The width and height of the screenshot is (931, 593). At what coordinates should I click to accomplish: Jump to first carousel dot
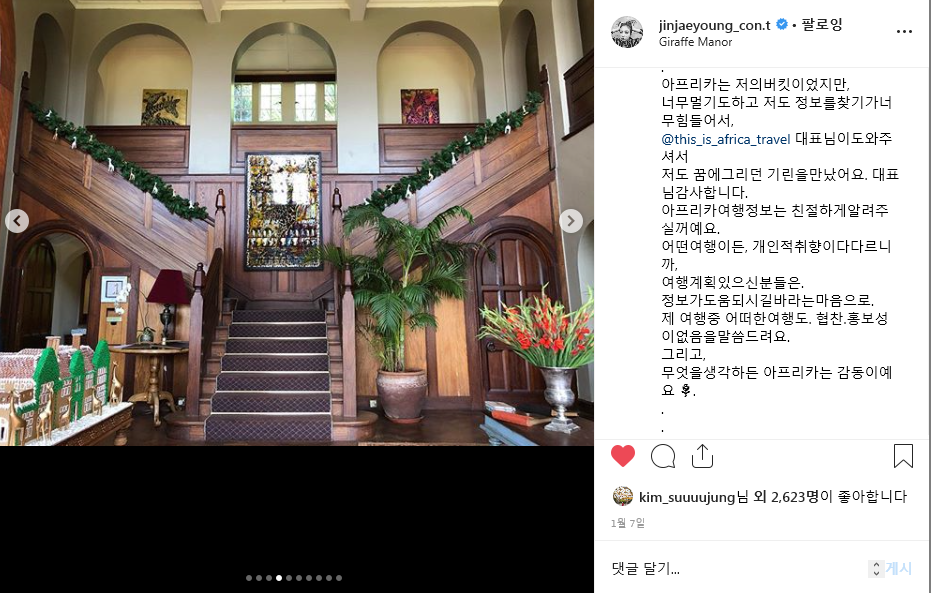pyautogui.click(x=249, y=578)
